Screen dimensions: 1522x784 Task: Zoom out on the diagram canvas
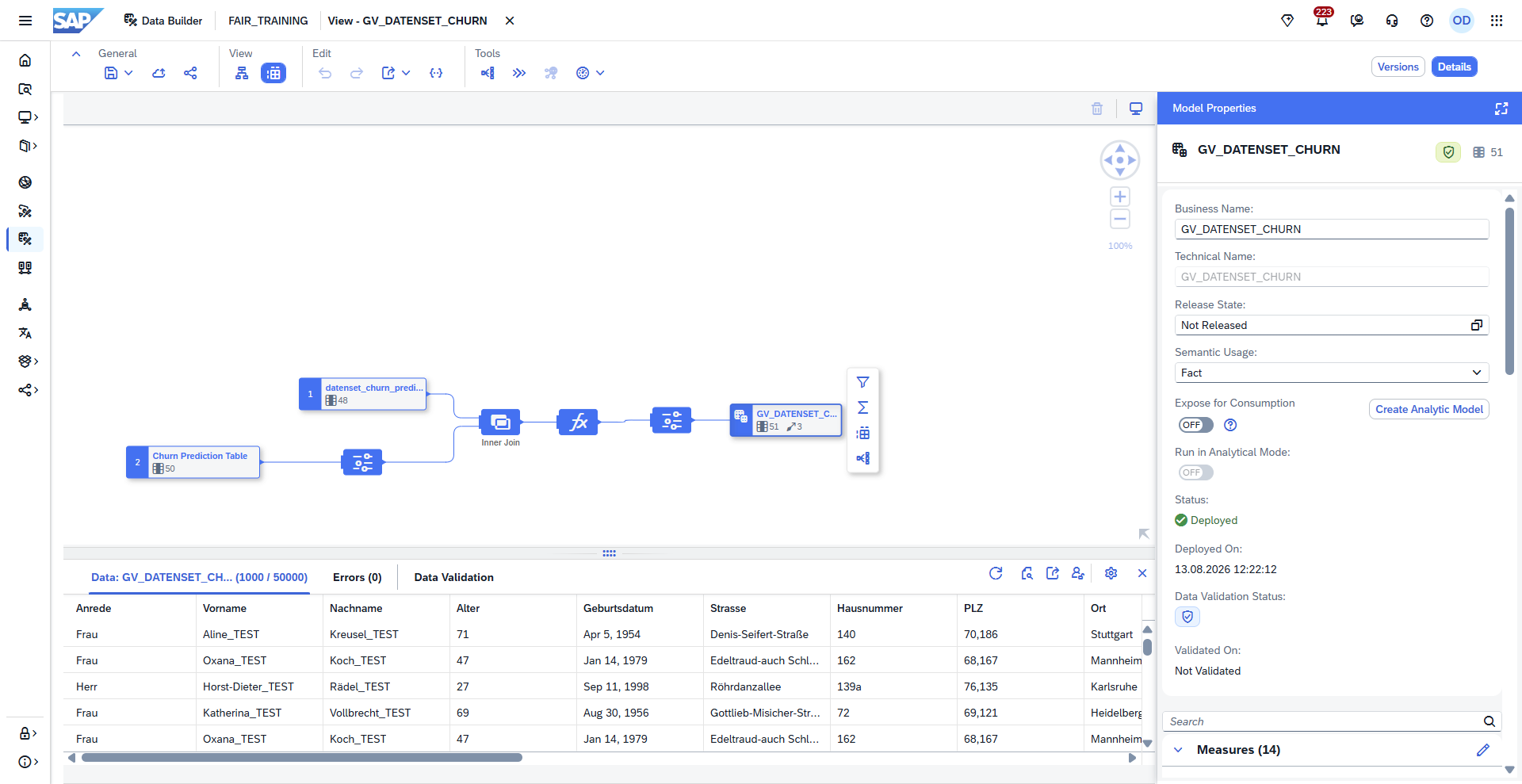[x=1120, y=220]
